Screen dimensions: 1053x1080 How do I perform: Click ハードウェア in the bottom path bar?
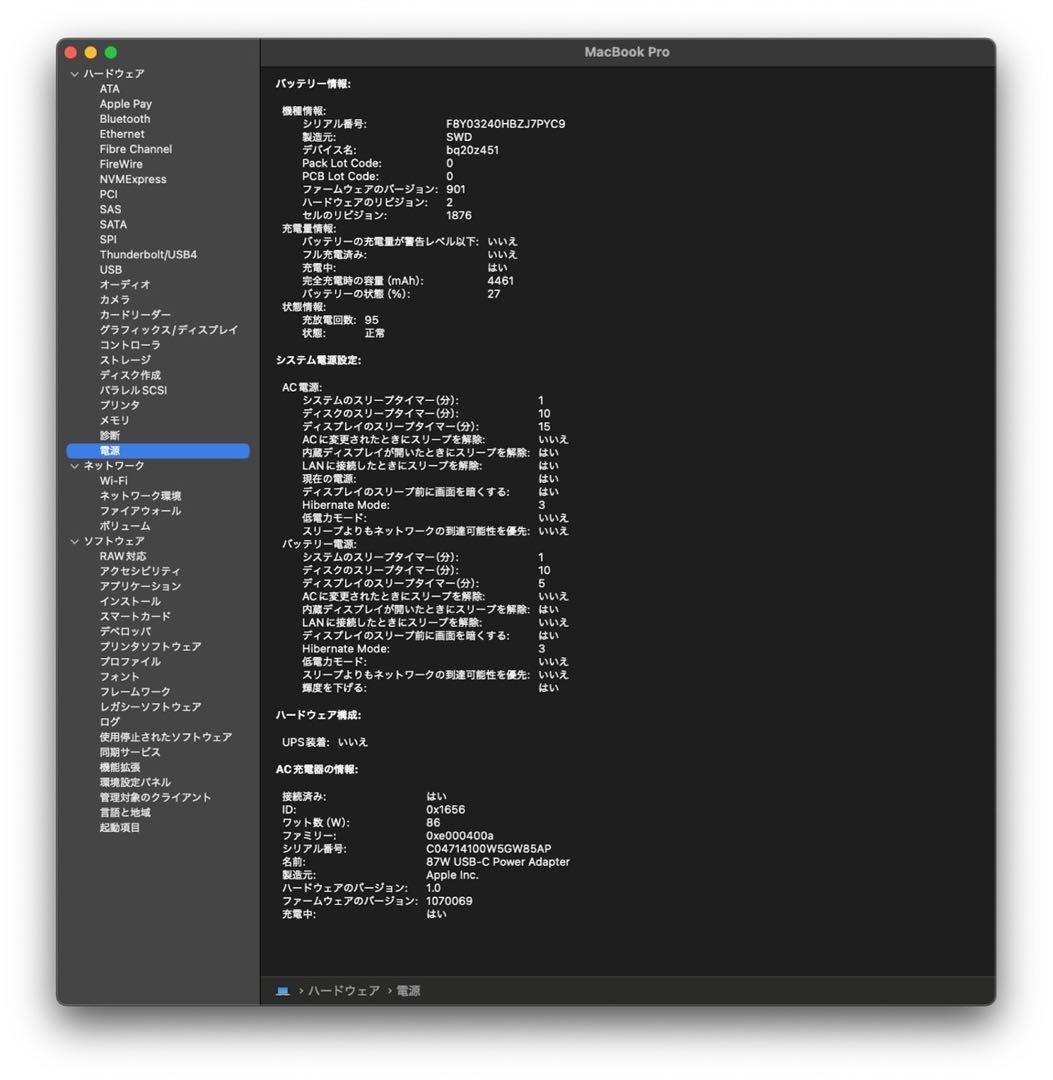pyautogui.click(x=344, y=991)
